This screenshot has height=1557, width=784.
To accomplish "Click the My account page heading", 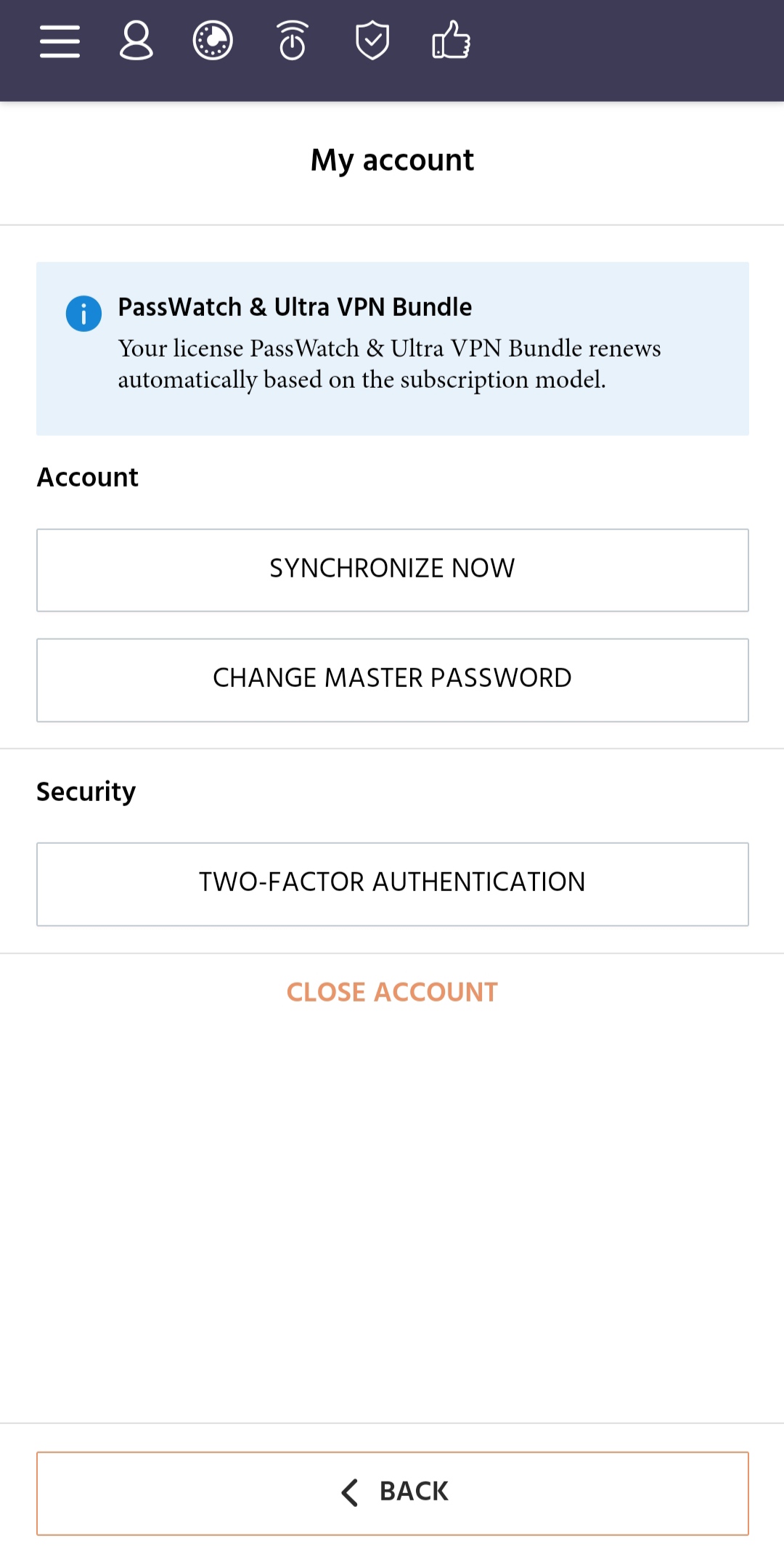I will tap(392, 160).
